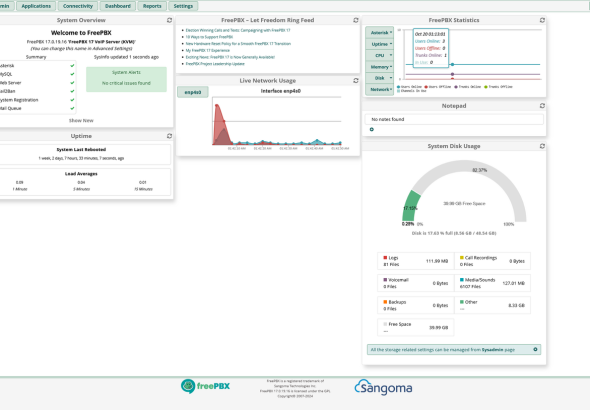The height and width of the screenshot is (410, 590).
Task: Toggle Users Offline series in statistics legend
Action: tap(438, 87)
